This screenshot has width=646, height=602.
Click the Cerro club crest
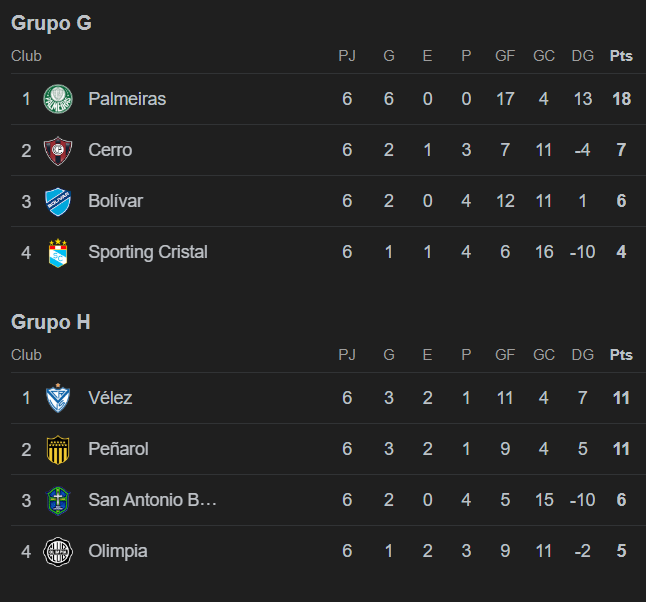click(x=58, y=150)
